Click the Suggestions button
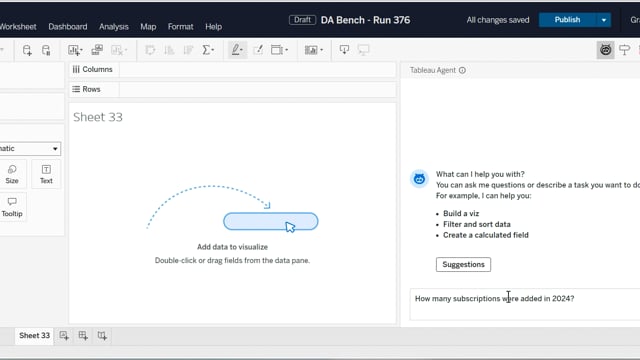Screen dimensions: 640x360 click(x=463, y=264)
